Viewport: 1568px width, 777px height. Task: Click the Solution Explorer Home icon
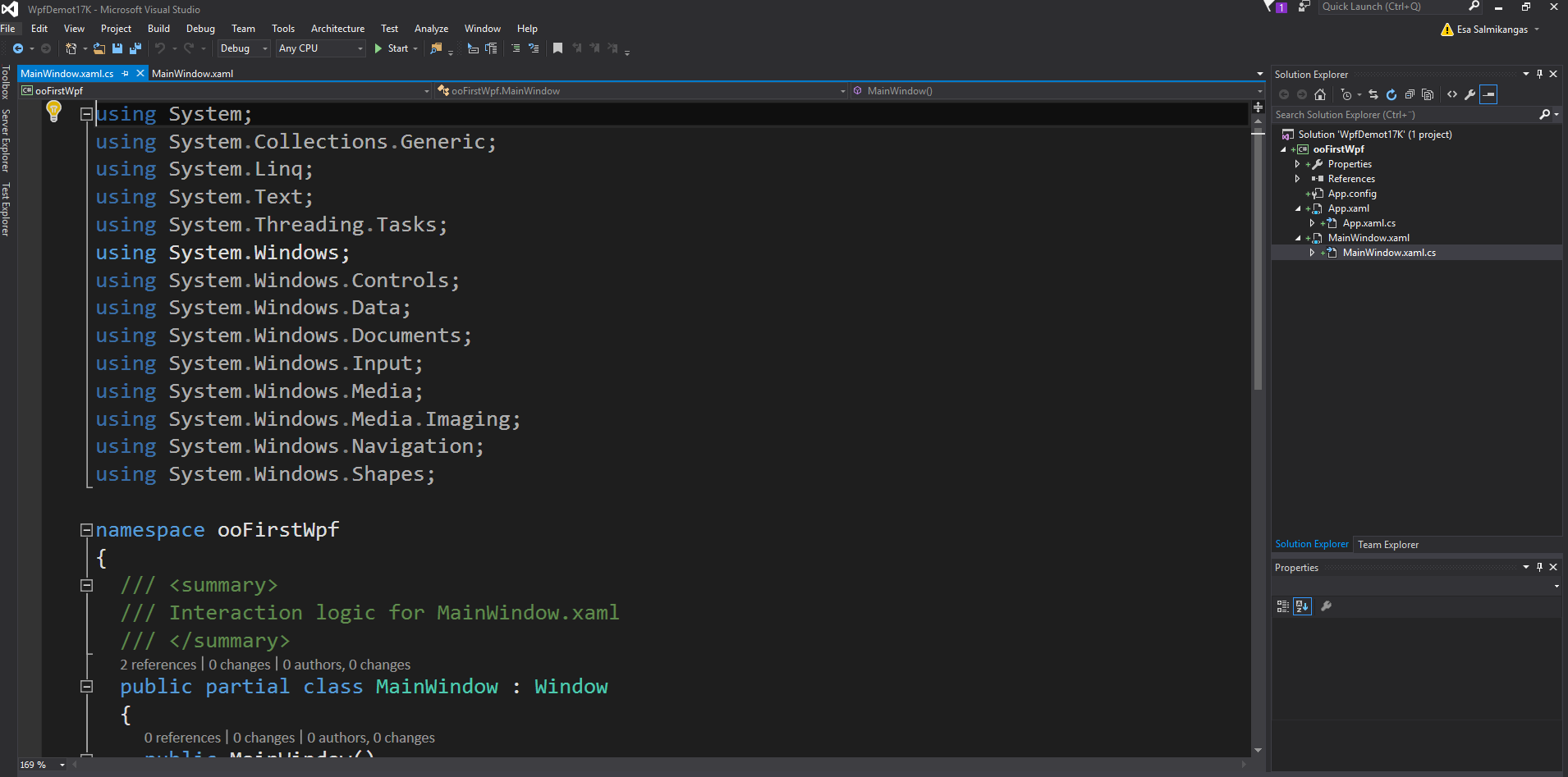[1320, 94]
